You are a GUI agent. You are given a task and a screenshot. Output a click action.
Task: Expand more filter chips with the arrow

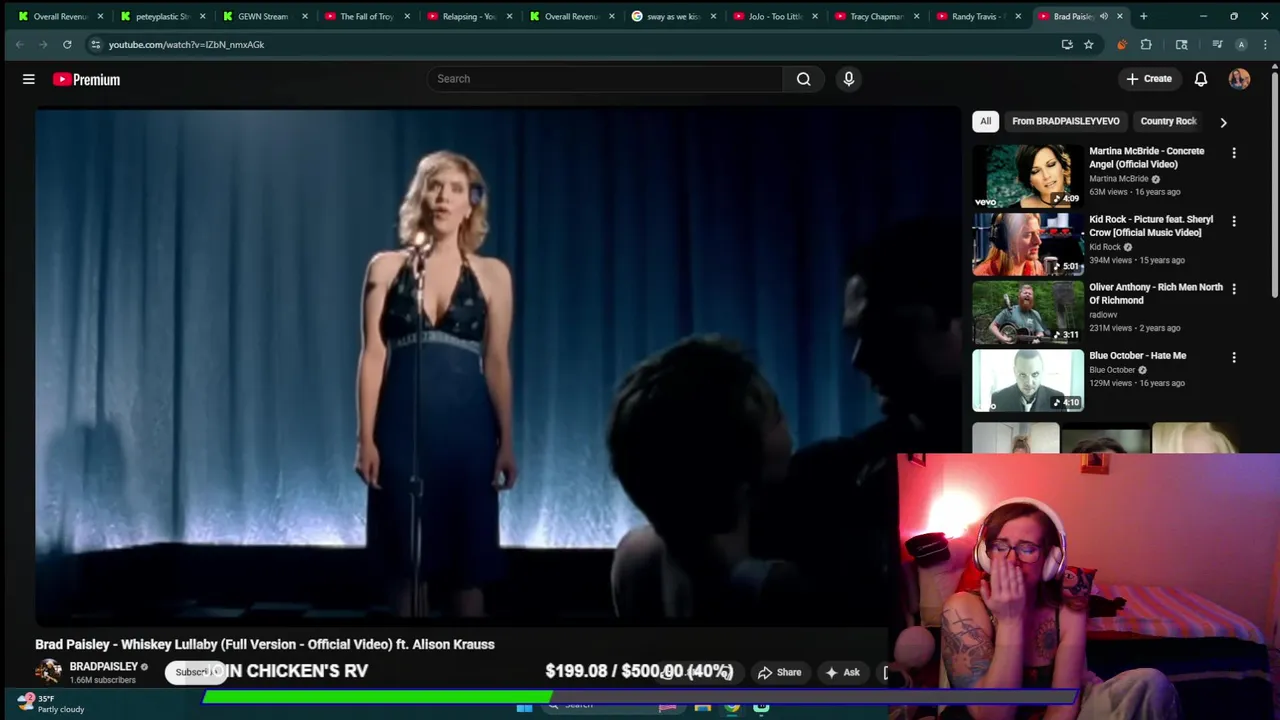[x=1223, y=122]
